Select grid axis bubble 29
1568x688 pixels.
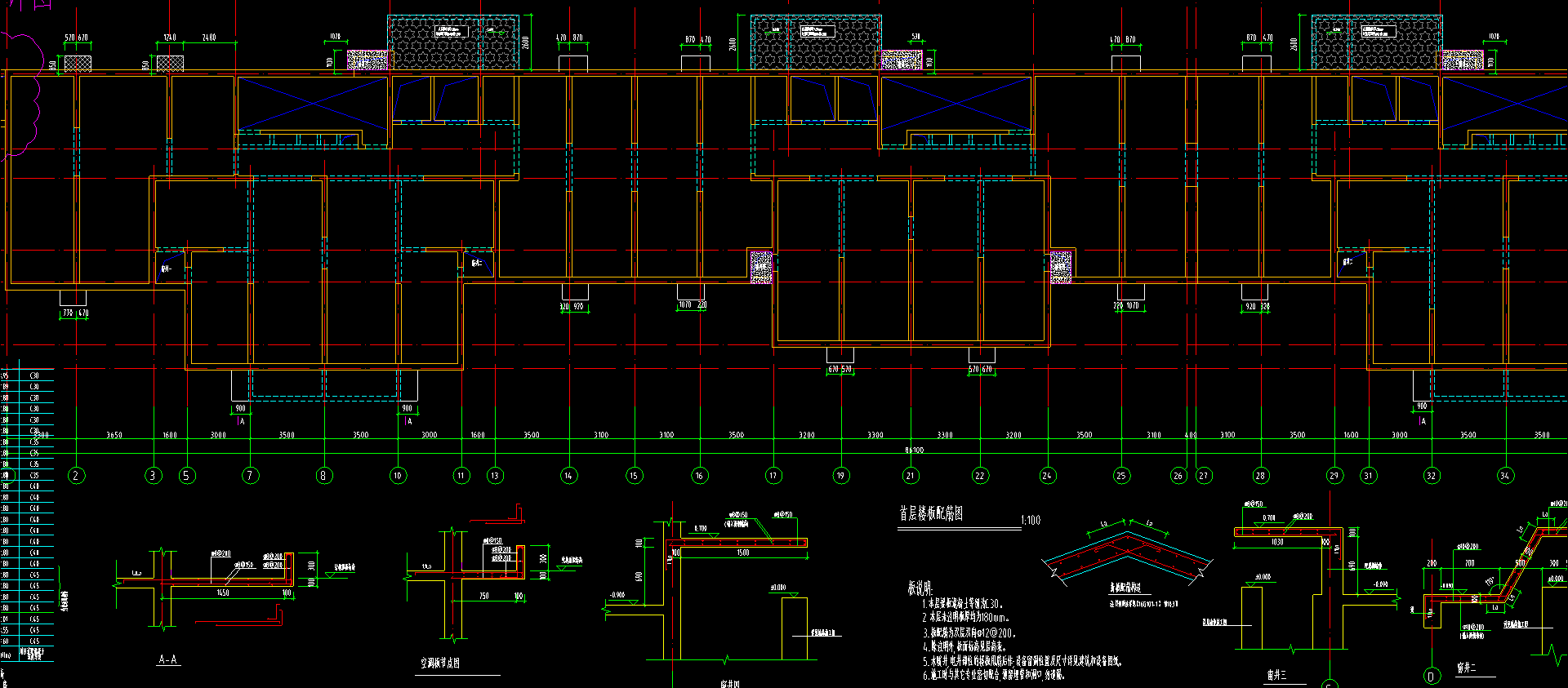point(1334,475)
